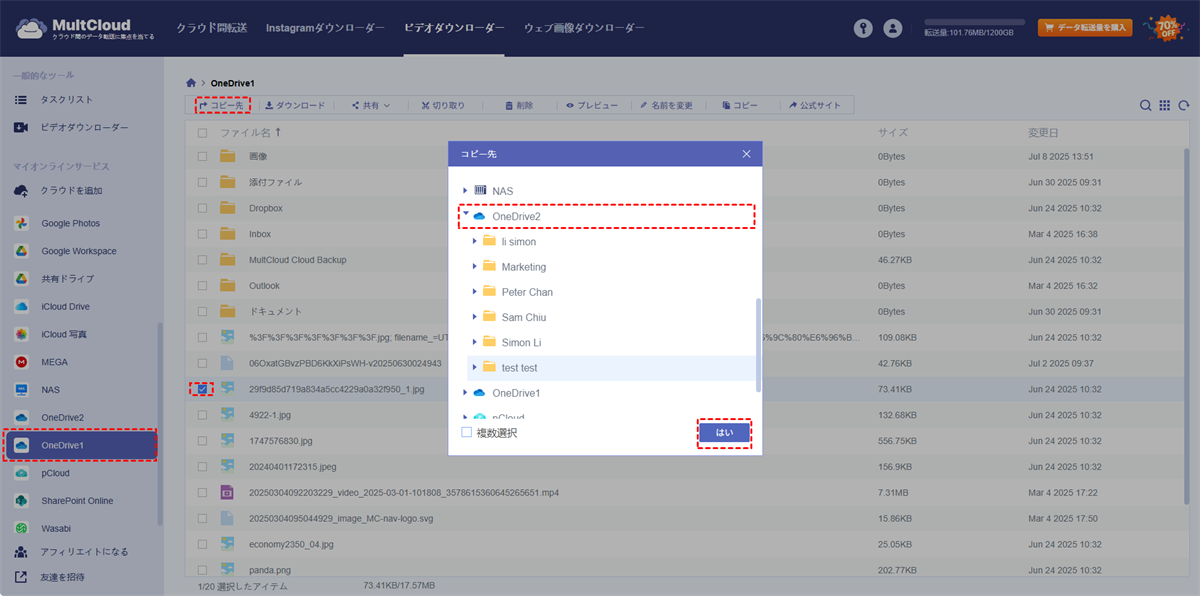Expand Simon Li folder in dialog

[x=475, y=342]
